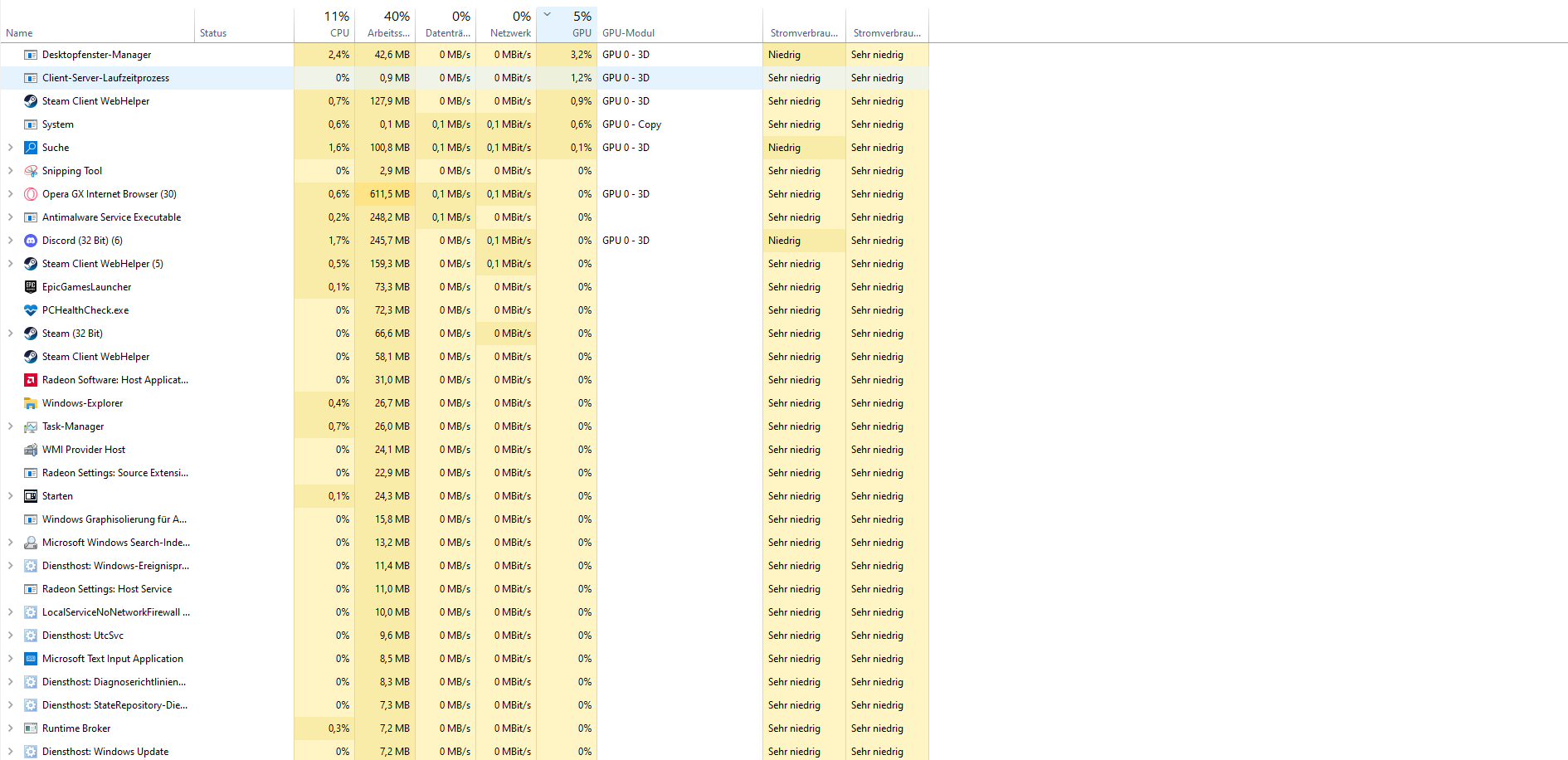The image size is (1568, 760).
Task: Expand the Starten process group
Action: [10, 496]
